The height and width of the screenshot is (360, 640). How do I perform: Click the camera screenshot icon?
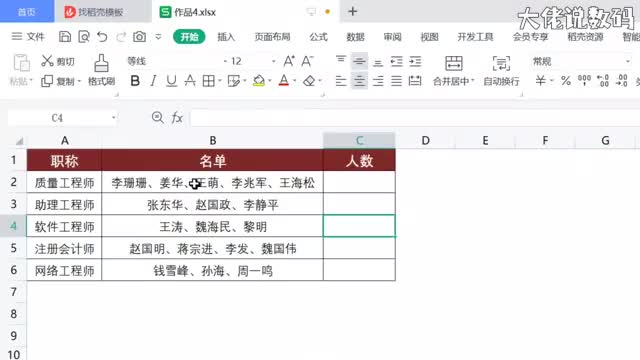click(x=139, y=37)
